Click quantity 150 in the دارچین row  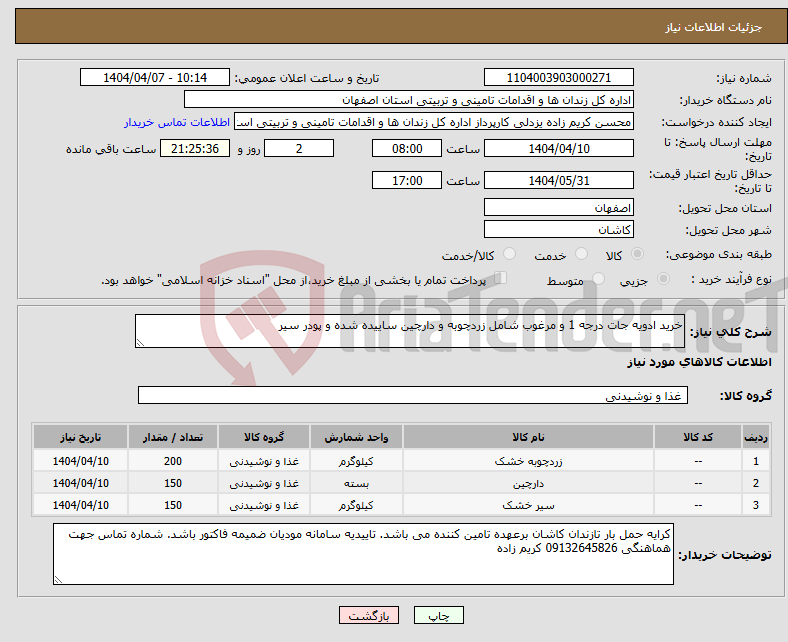tap(173, 483)
